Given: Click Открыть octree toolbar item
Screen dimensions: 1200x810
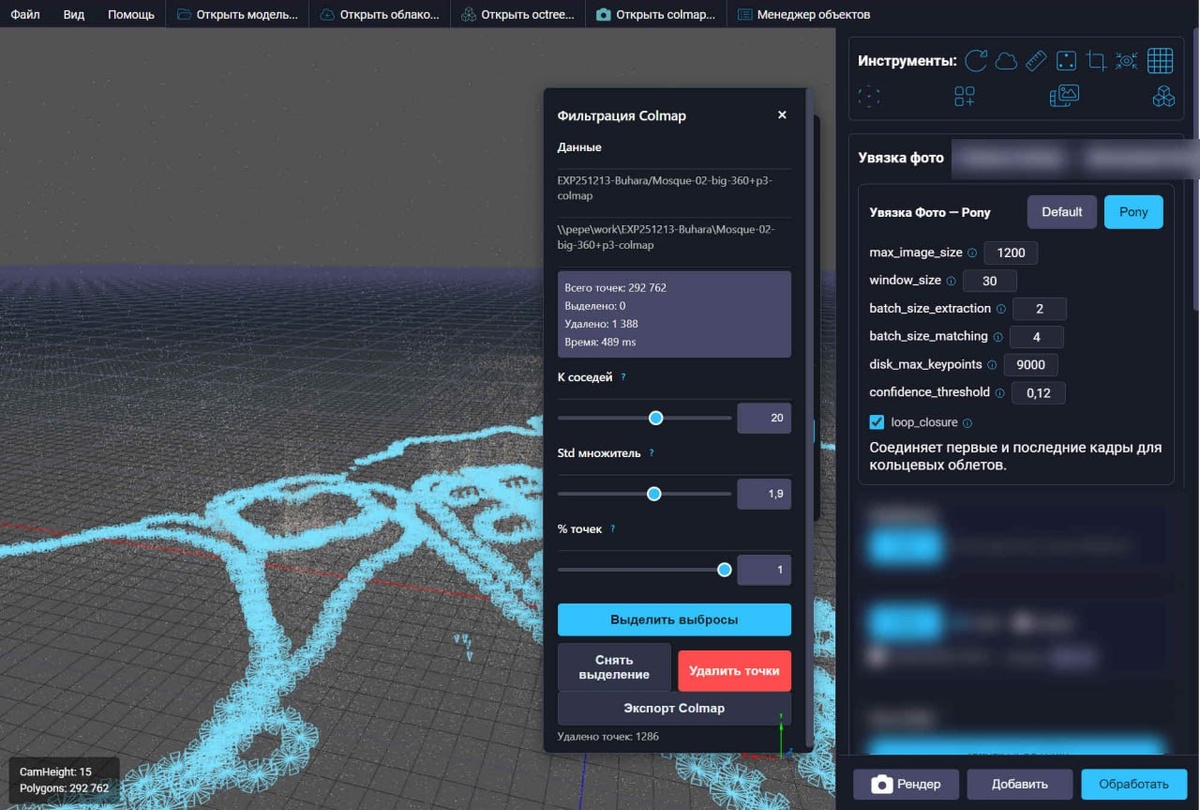Looking at the screenshot, I should 518,15.
